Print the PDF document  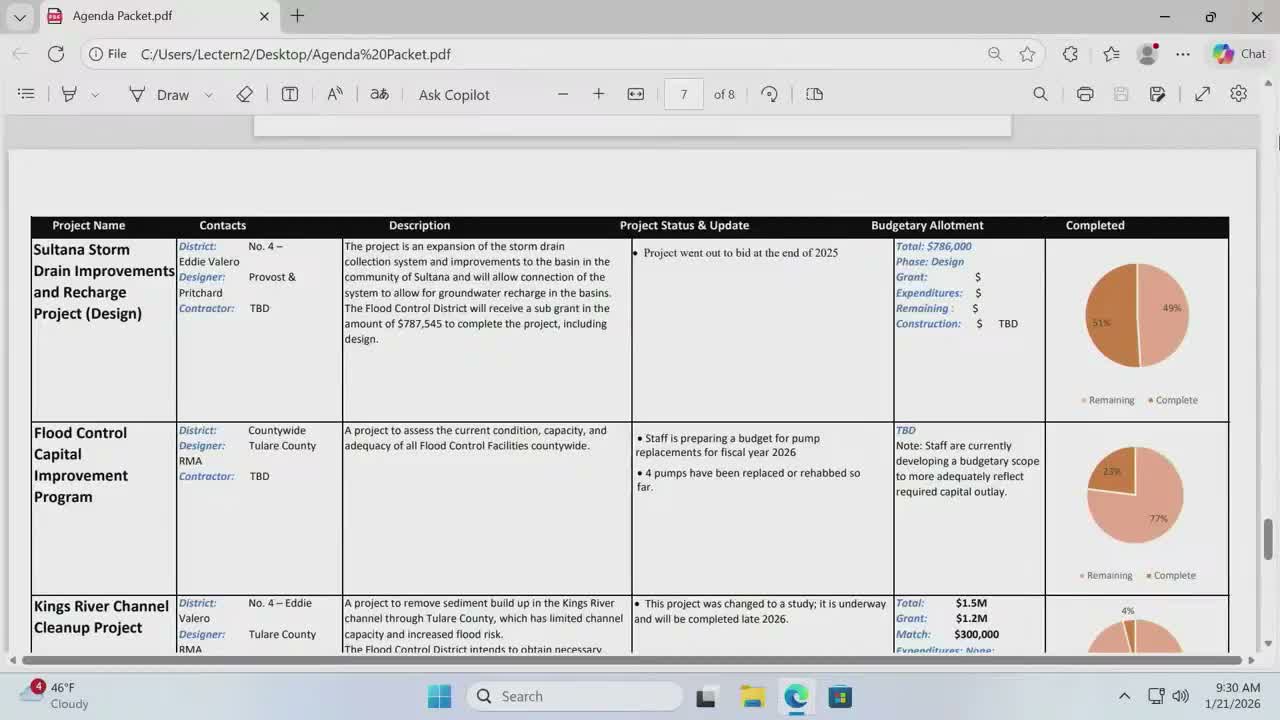pos(1085,94)
